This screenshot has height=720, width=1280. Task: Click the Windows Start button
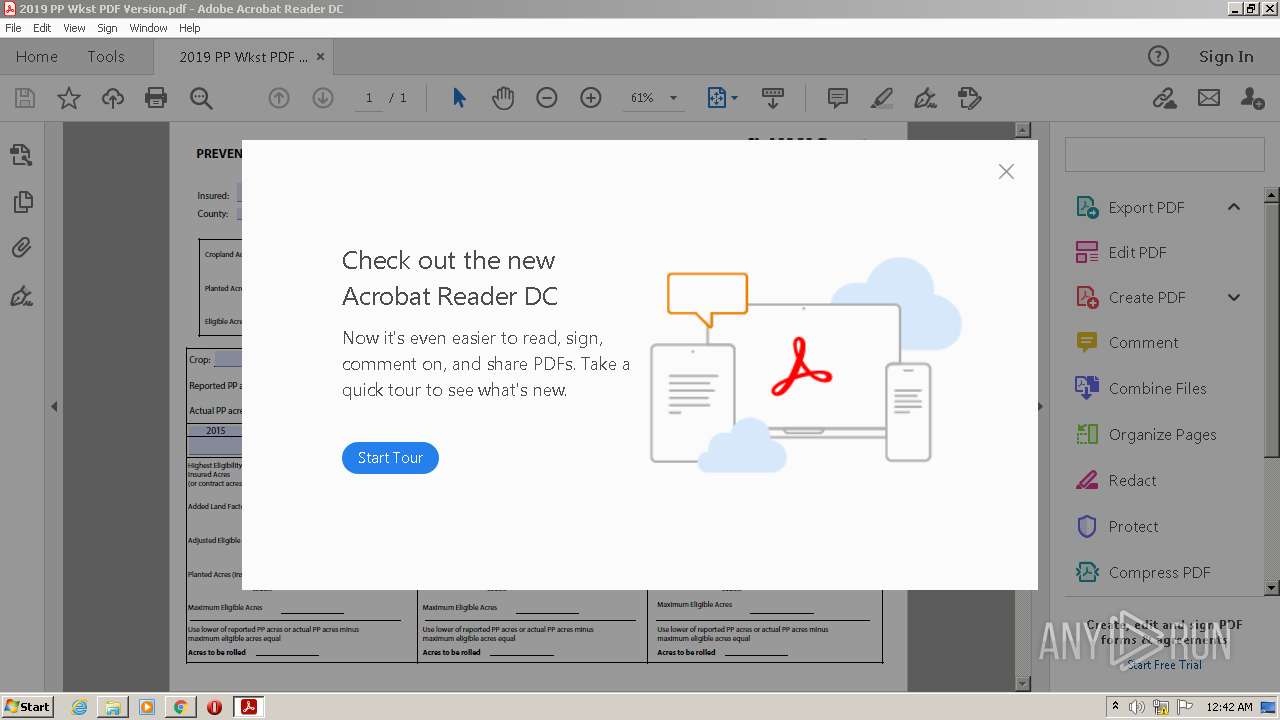coord(27,706)
